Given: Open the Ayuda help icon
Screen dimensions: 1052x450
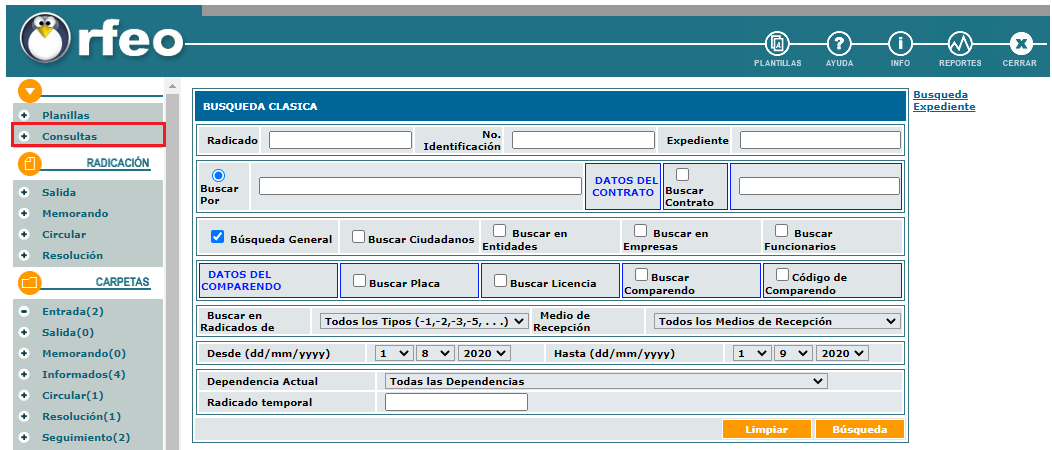Looking at the screenshot, I should tap(839, 44).
